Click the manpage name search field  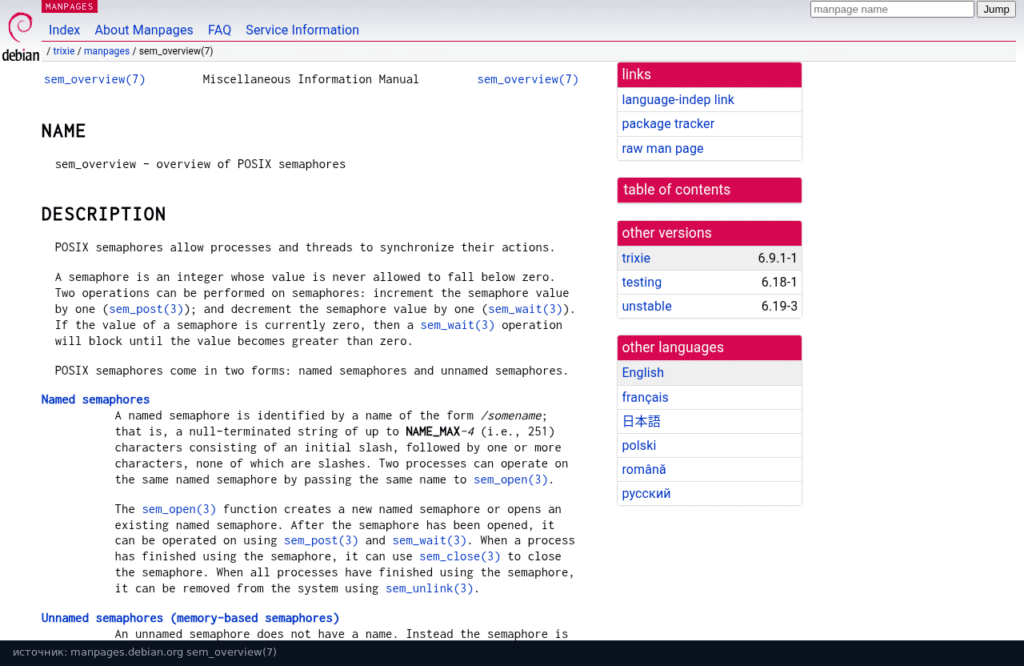click(891, 9)
